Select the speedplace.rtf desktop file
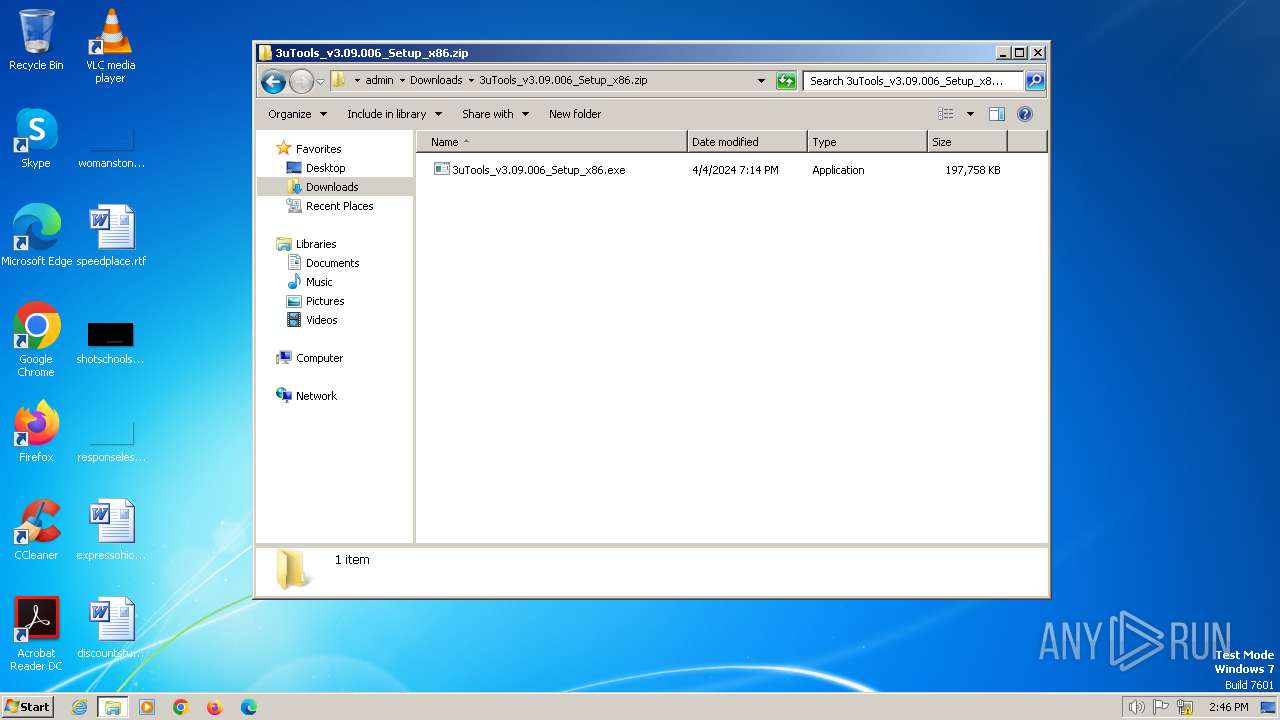Screen dimensions: 1280x720 click(x=111, y=236)
